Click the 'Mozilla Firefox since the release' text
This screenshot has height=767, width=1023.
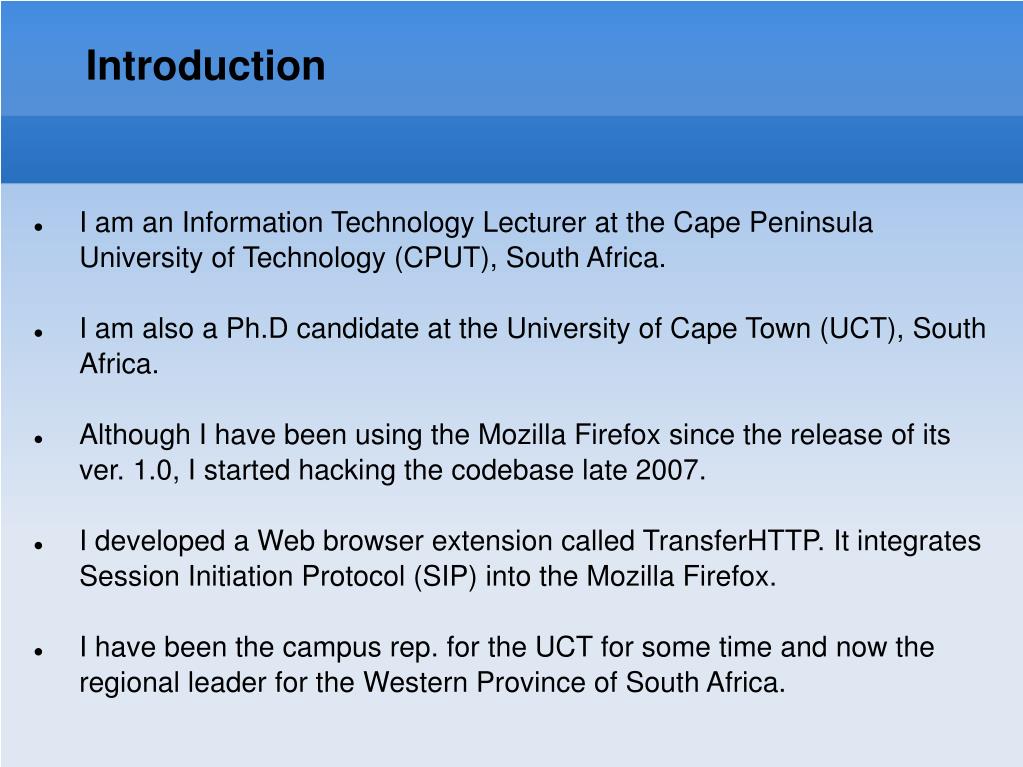coord(662,435)
